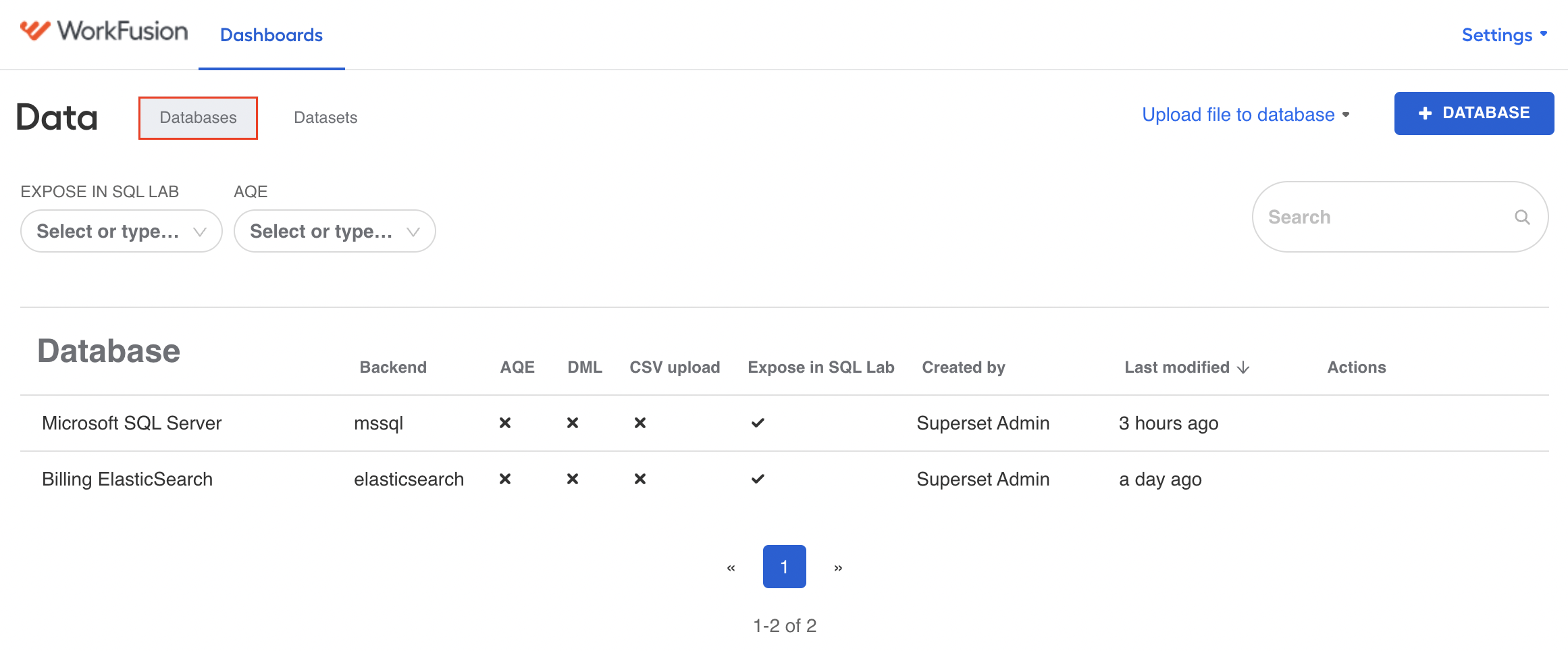The image size is (1568, 651).
Task: Switch to the Datasets tab
Action: pyautogui.click(x=325, y=118)
